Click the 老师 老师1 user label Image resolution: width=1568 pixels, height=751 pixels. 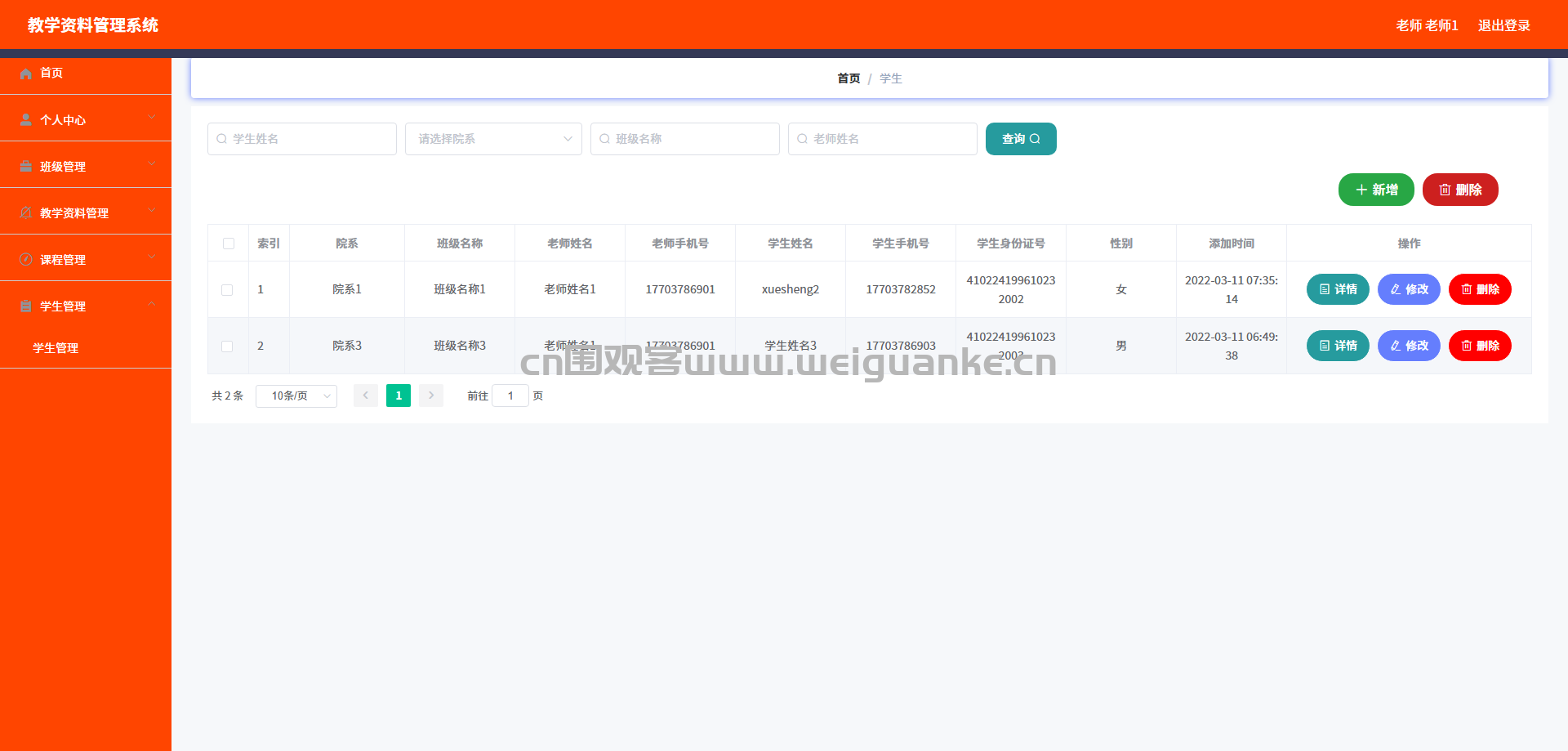1427,25
